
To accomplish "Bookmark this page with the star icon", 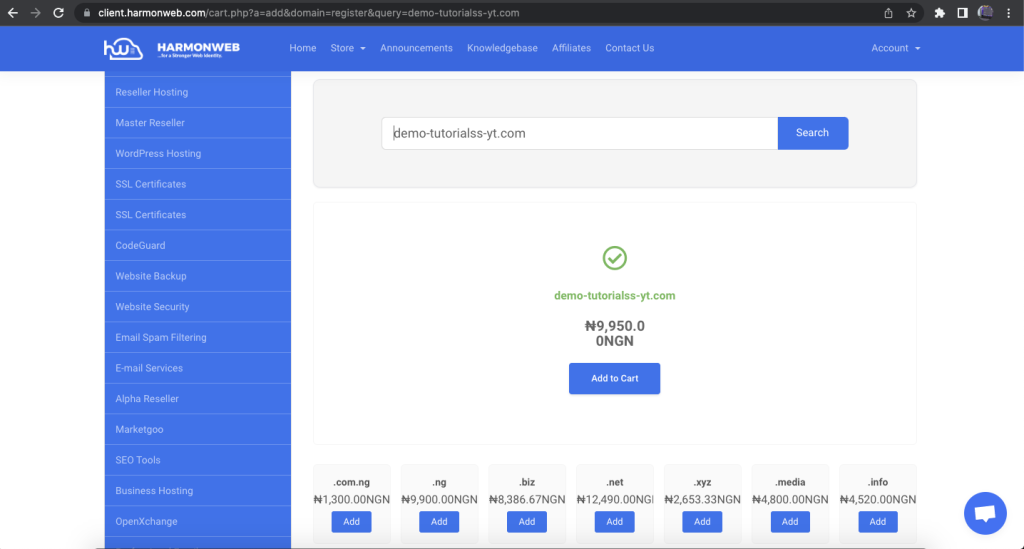I will coord(911,13).
